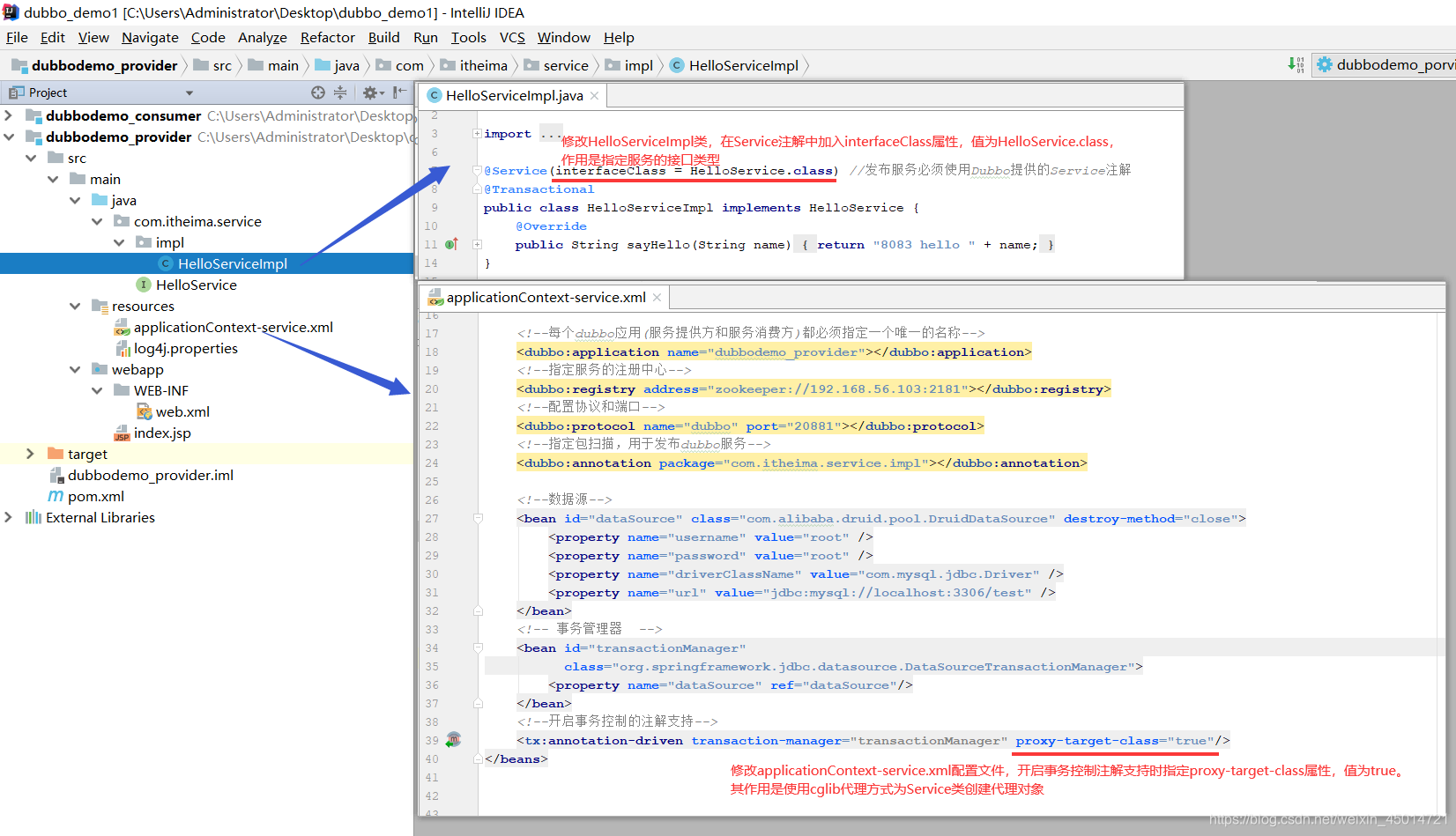
Task: Click dubbo:annotation package line
Action: pyautogui.click(x=802, y=462)
